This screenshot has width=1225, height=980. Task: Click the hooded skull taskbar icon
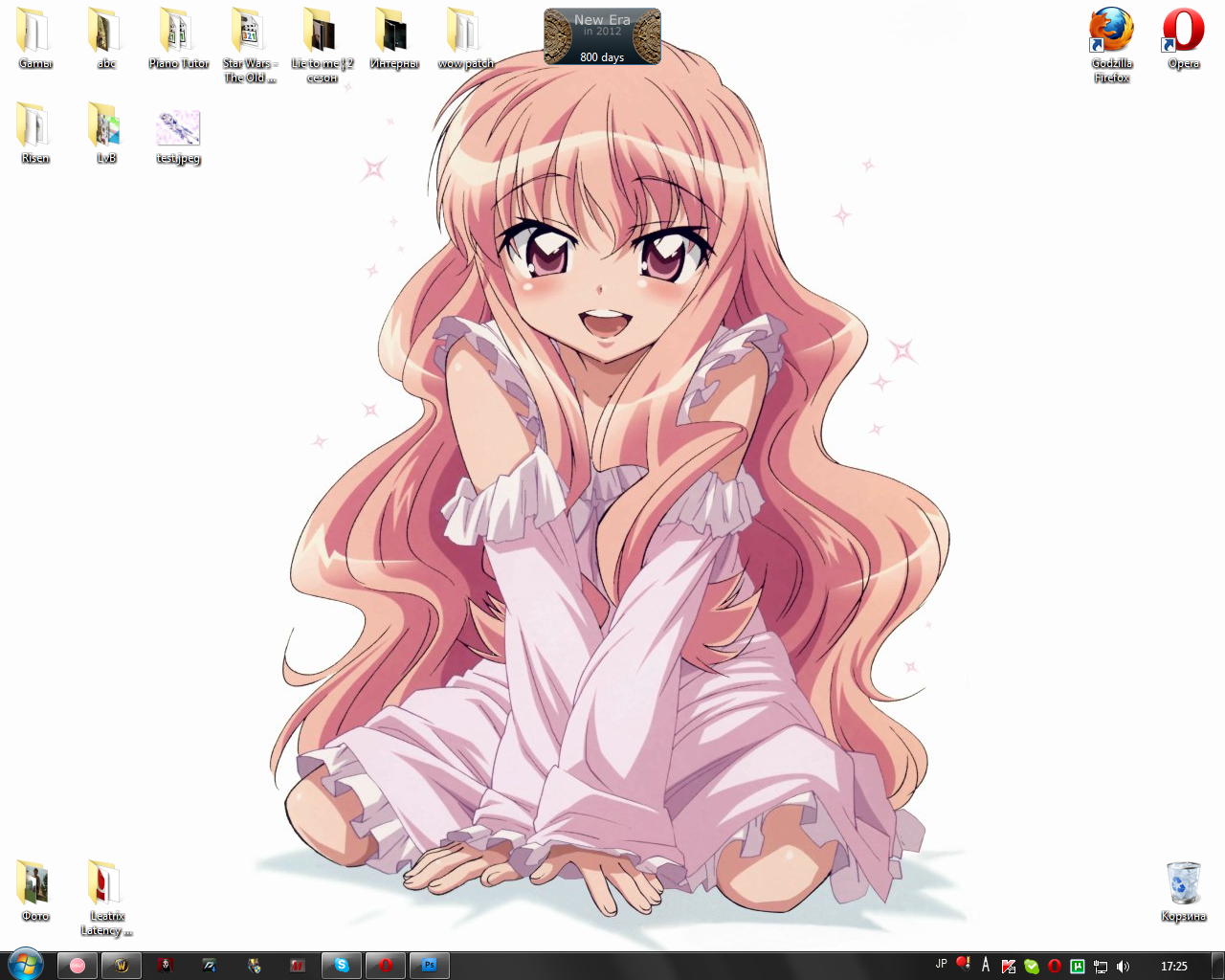(166, 966)
